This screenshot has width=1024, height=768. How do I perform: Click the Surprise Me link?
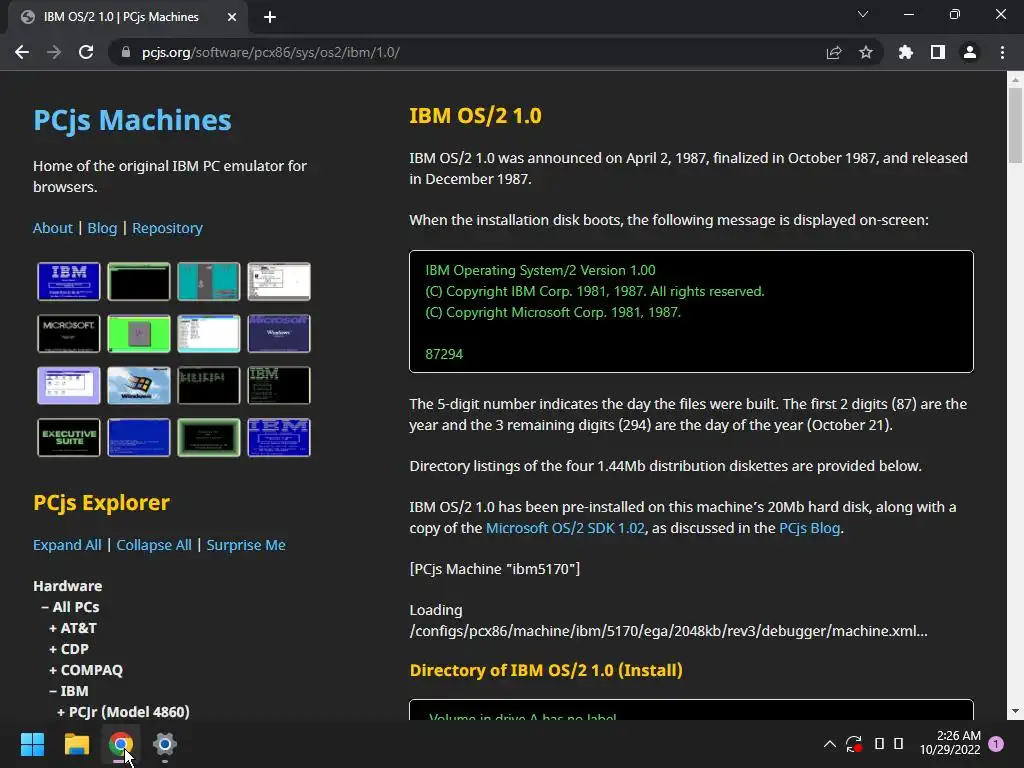tap(246, 545)
